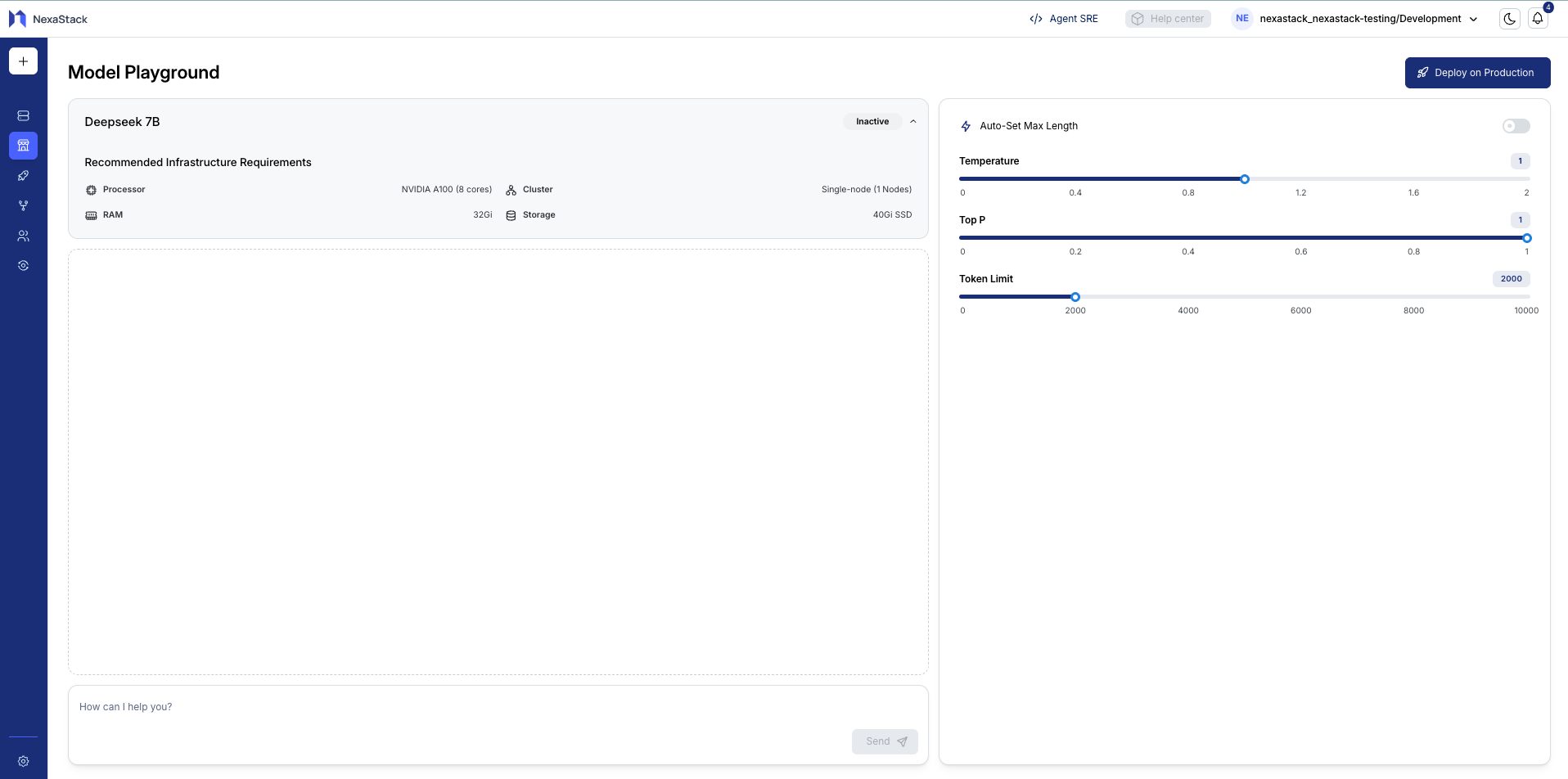Open the users sidebar icon
This screenshot has height=779, width=1568.
point(23,236)
